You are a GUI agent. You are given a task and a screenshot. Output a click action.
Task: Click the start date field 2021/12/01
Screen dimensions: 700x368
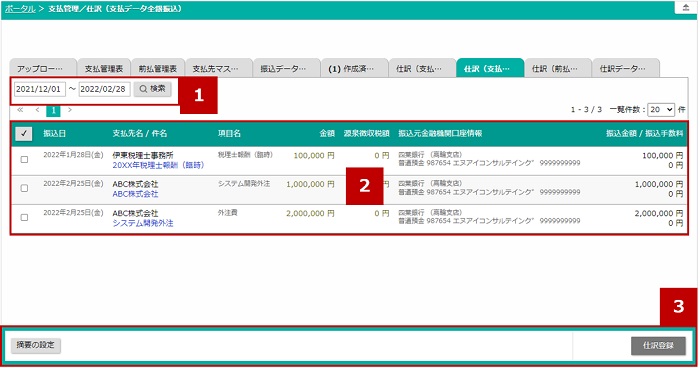40,89
